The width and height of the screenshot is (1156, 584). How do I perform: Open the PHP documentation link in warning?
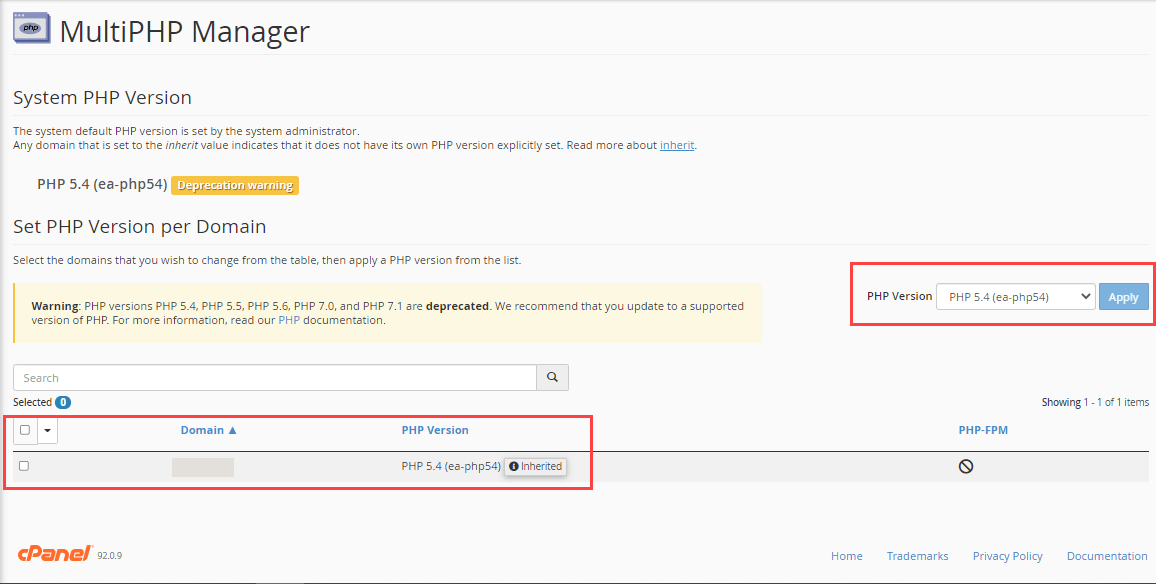(289, 320)
